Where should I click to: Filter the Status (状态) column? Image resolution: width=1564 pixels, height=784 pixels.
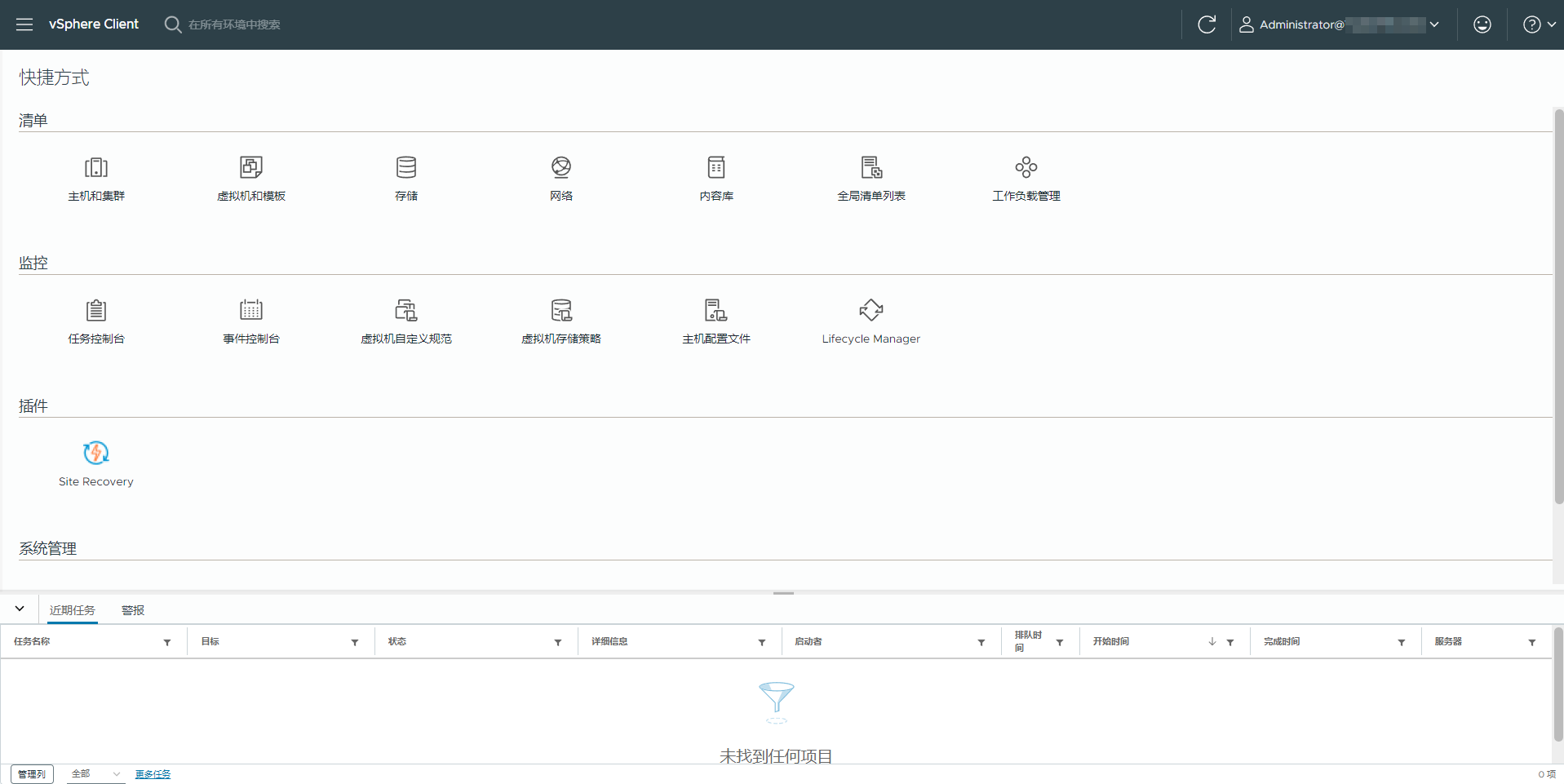coord(558,643)
